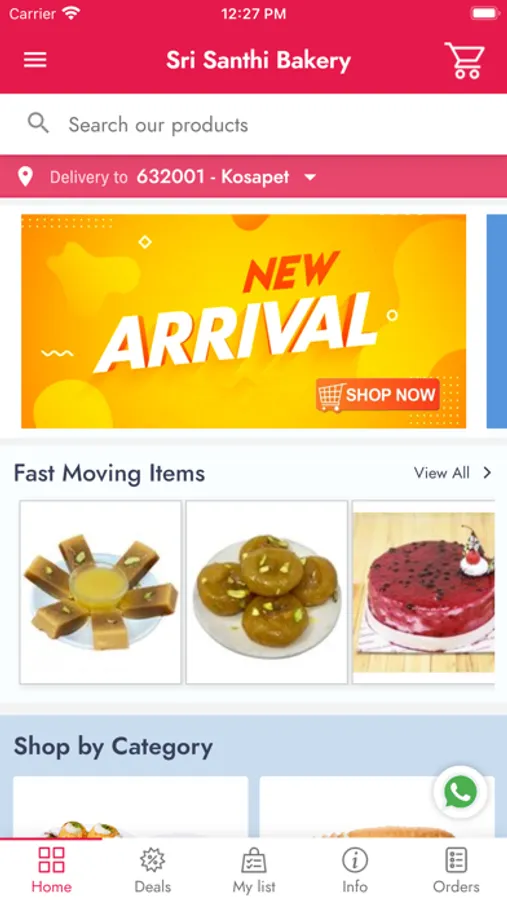Tap the delivery location pin icon
This screenshot has height=900, width=507.
[25, 177]
